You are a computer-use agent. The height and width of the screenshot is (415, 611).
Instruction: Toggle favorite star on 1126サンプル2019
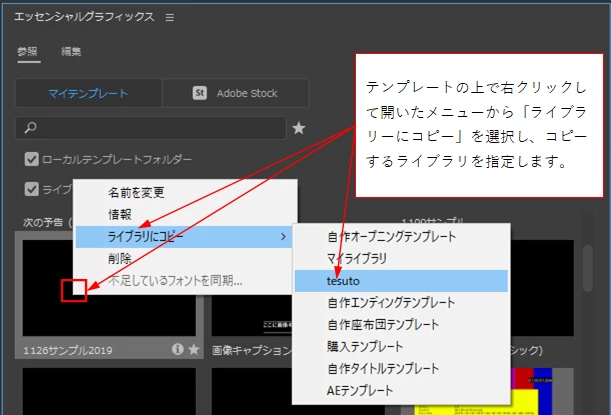(194, 349)
